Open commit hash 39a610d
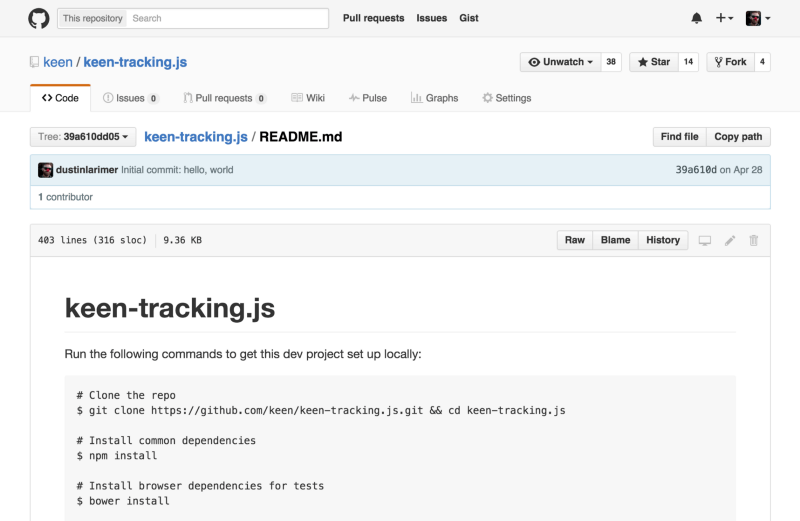This screenshot has height=521, width=800. [696, 170]
